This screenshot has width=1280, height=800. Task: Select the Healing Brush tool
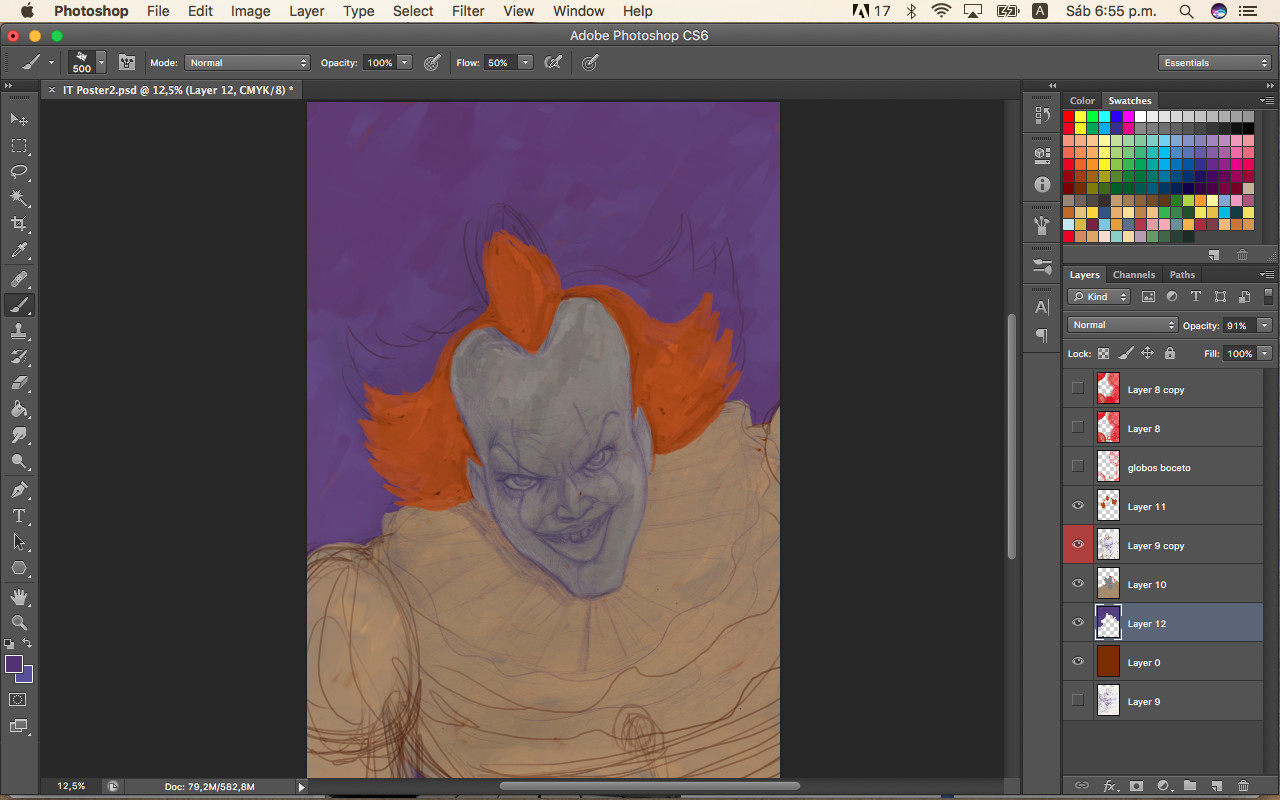(19, 279)
